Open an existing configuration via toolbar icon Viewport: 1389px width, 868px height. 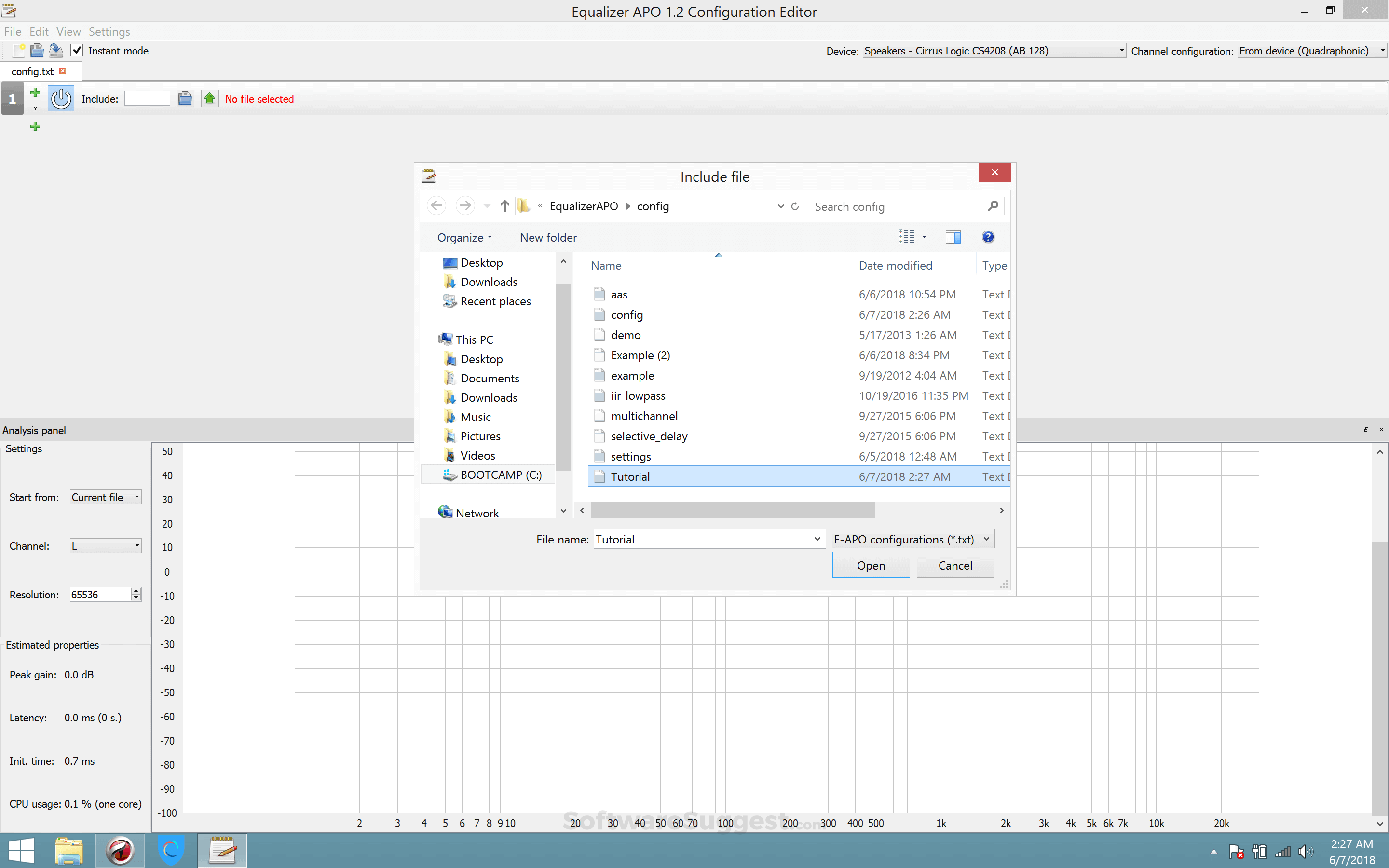coord(37,51)
